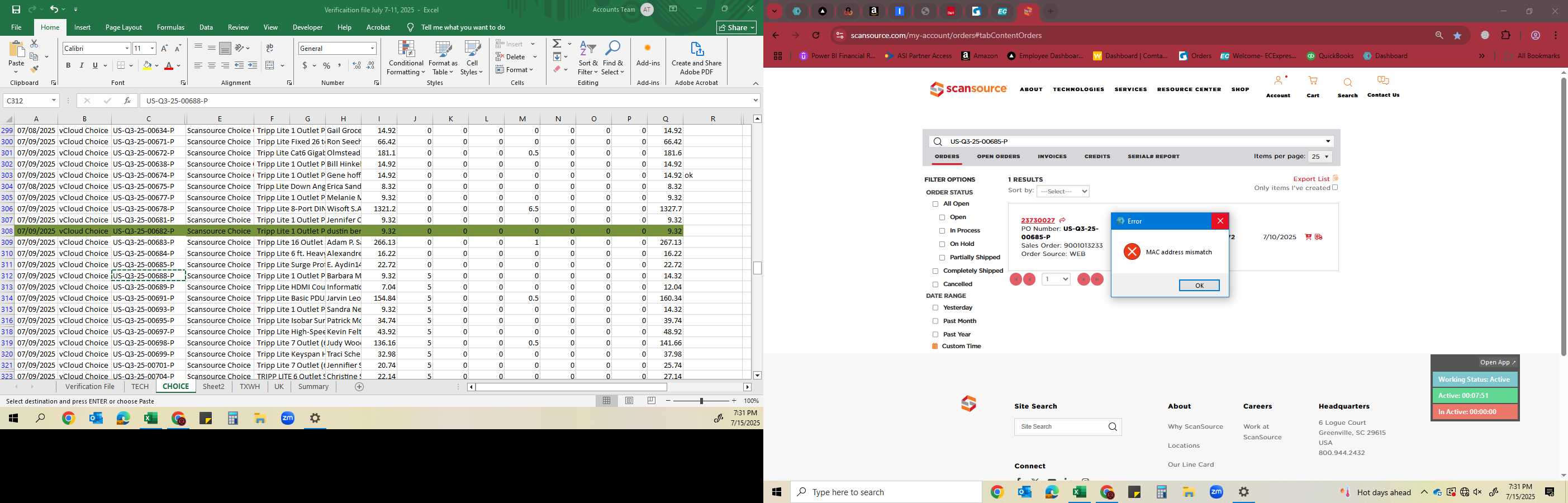This screenshot has width=1568, height=503.
Task: Reload the browser page
Action: click(x=816, y=35)
